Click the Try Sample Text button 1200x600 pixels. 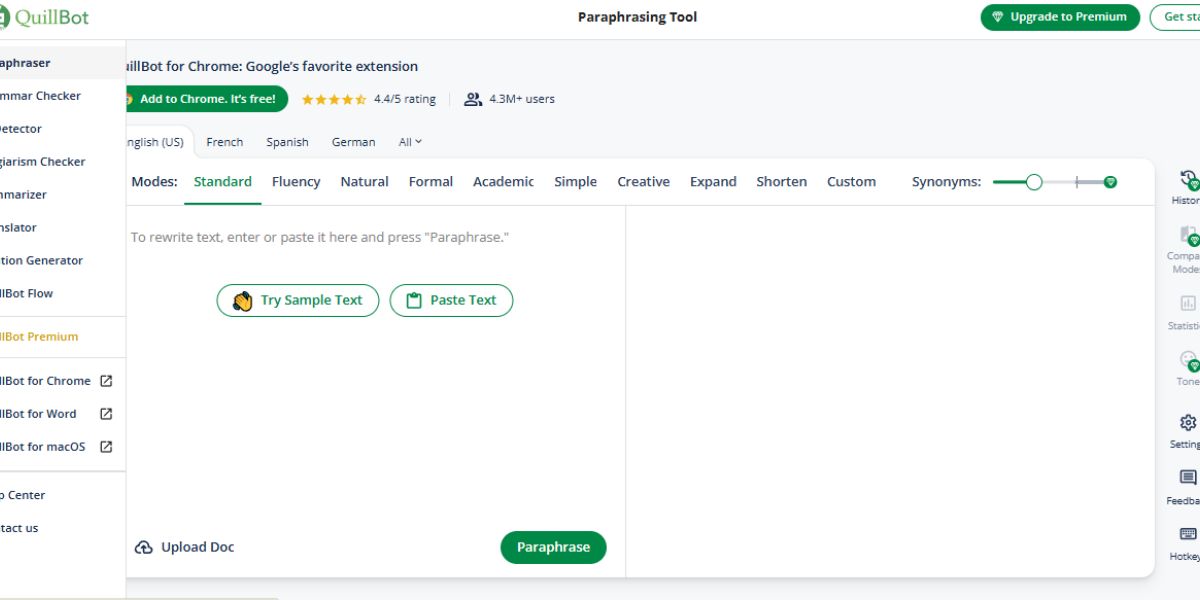pos(298,300)
